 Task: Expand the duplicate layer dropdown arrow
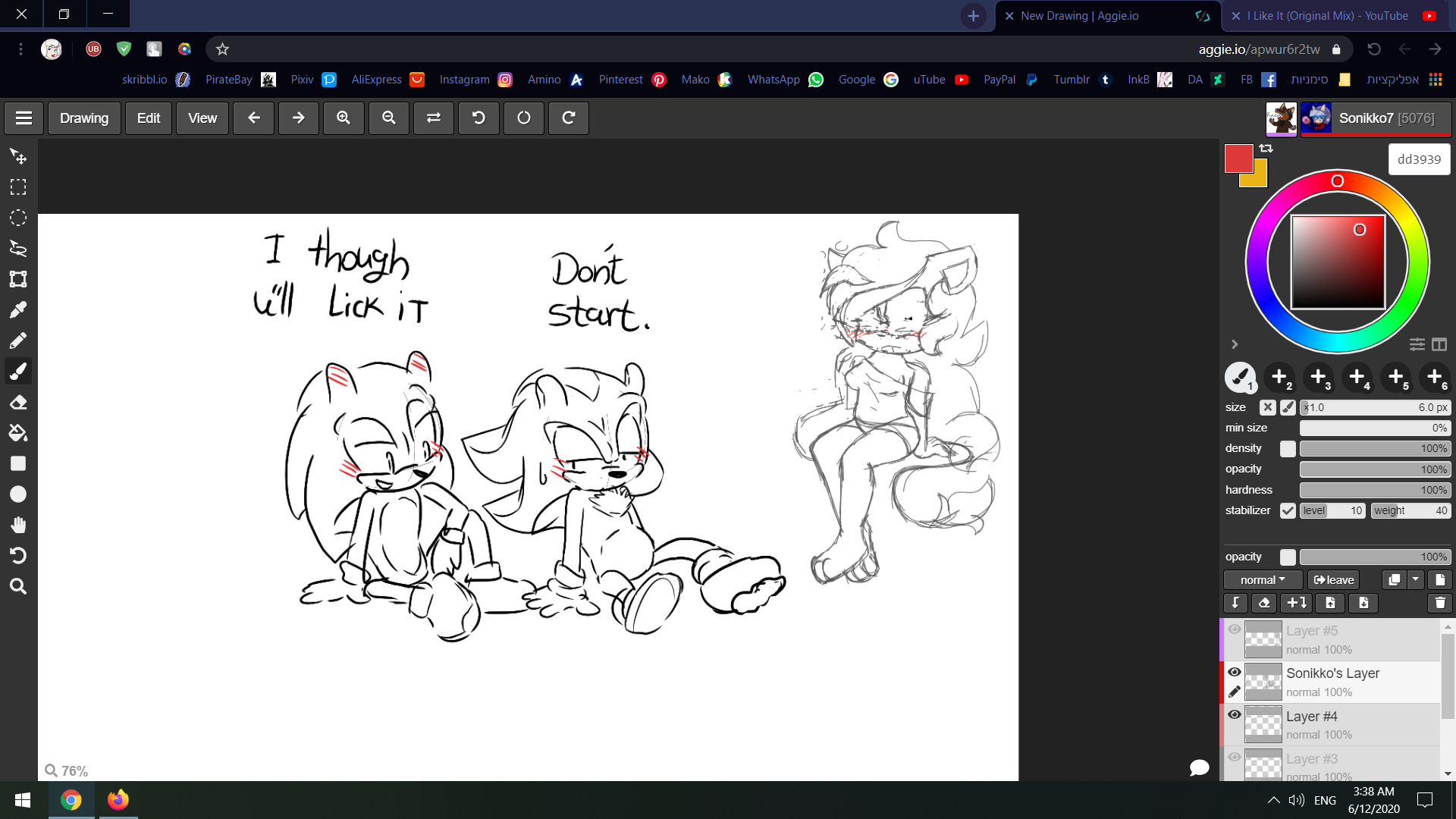[1416, 580]
